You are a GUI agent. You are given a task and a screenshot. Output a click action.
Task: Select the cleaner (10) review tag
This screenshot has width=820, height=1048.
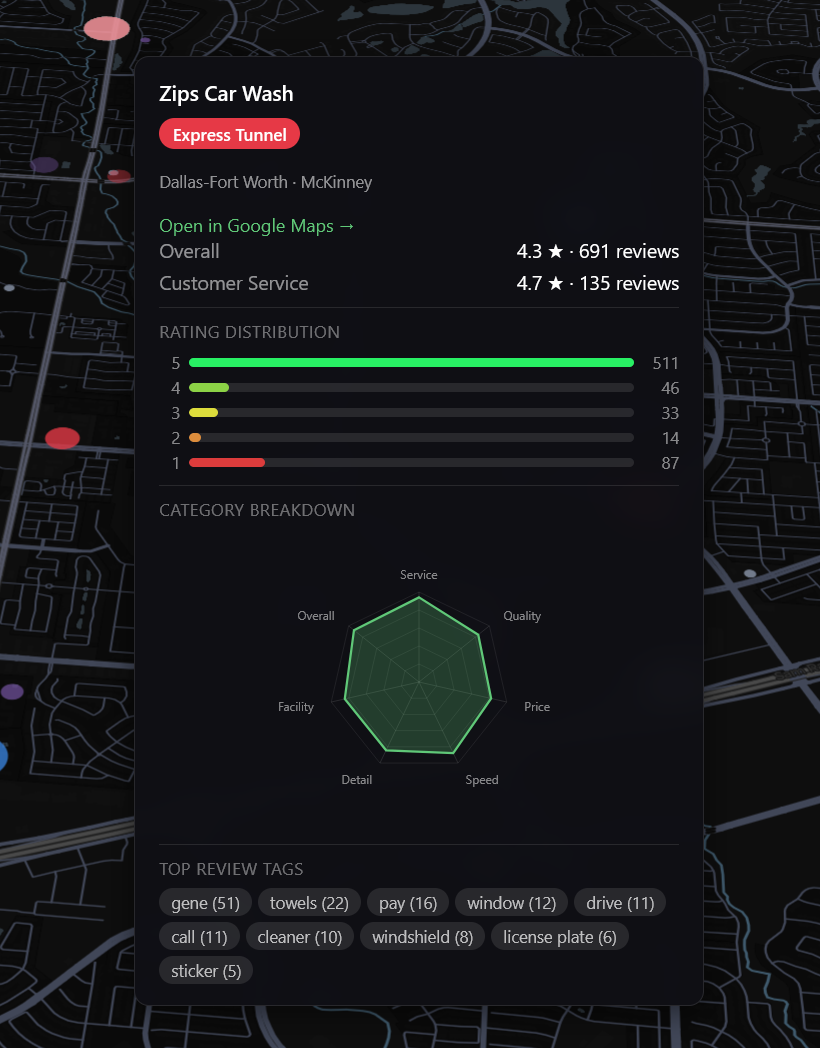tap(299, 937)
